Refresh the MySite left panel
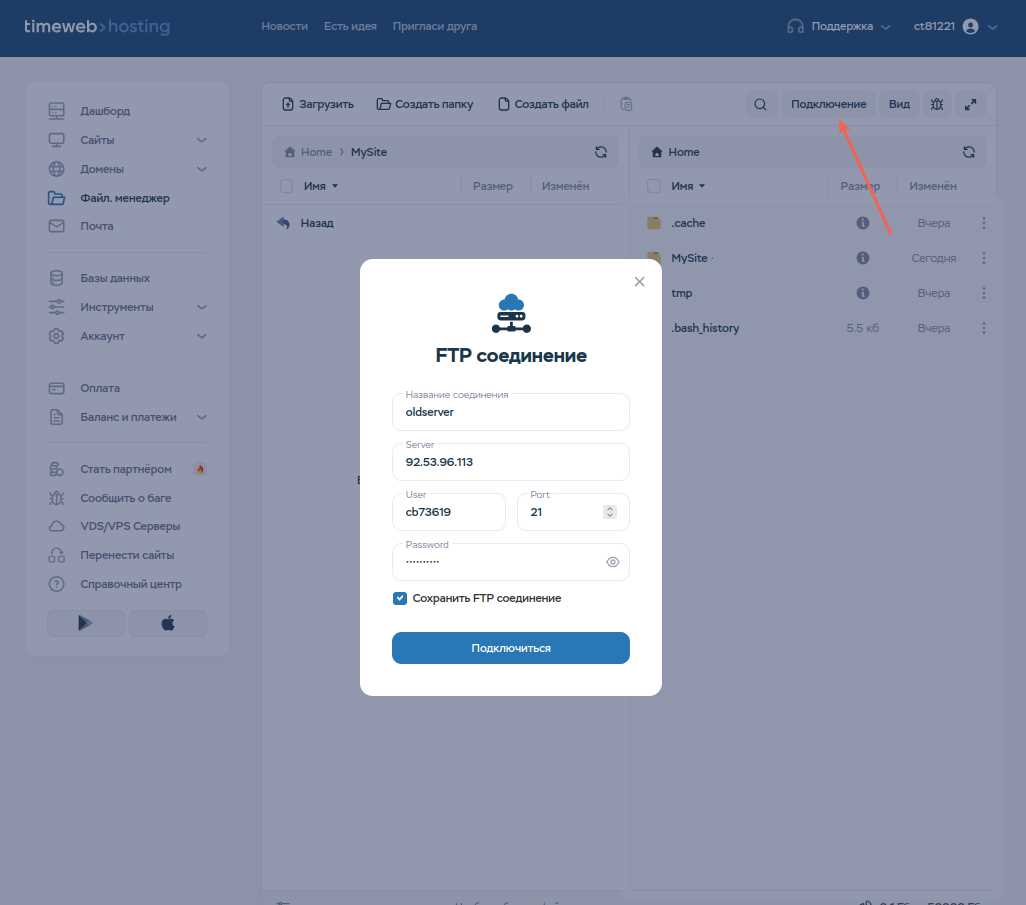This screenshot has height=905, width=1026. pos(601,152)
